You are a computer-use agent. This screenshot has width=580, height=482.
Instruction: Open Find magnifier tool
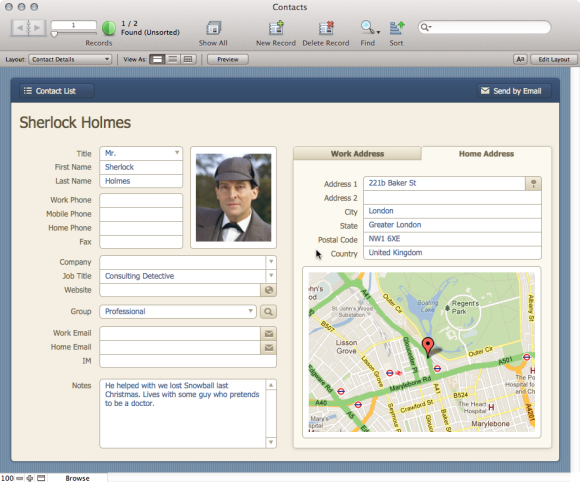pos(368,27)
